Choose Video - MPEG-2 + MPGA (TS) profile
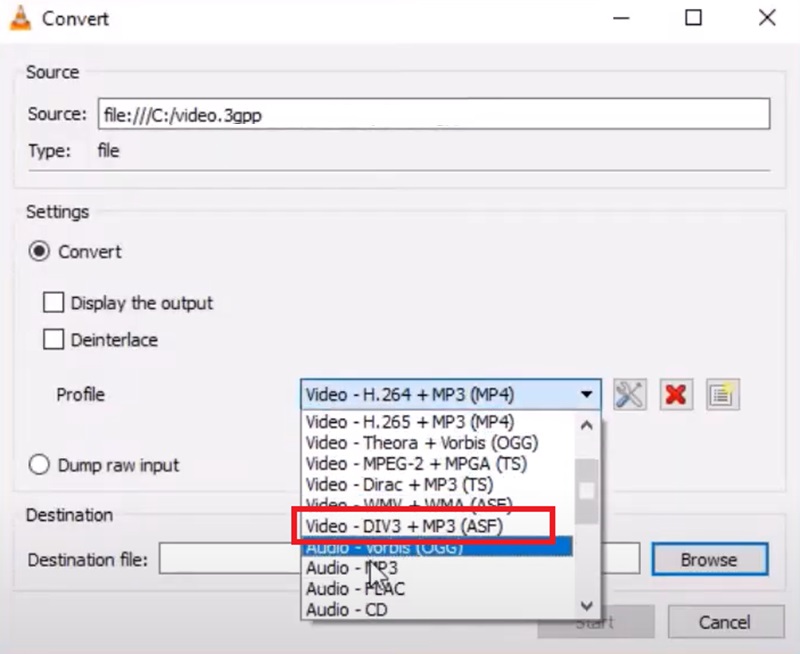The width and height of the screenshot is (800, 654). tap(439, 464)
